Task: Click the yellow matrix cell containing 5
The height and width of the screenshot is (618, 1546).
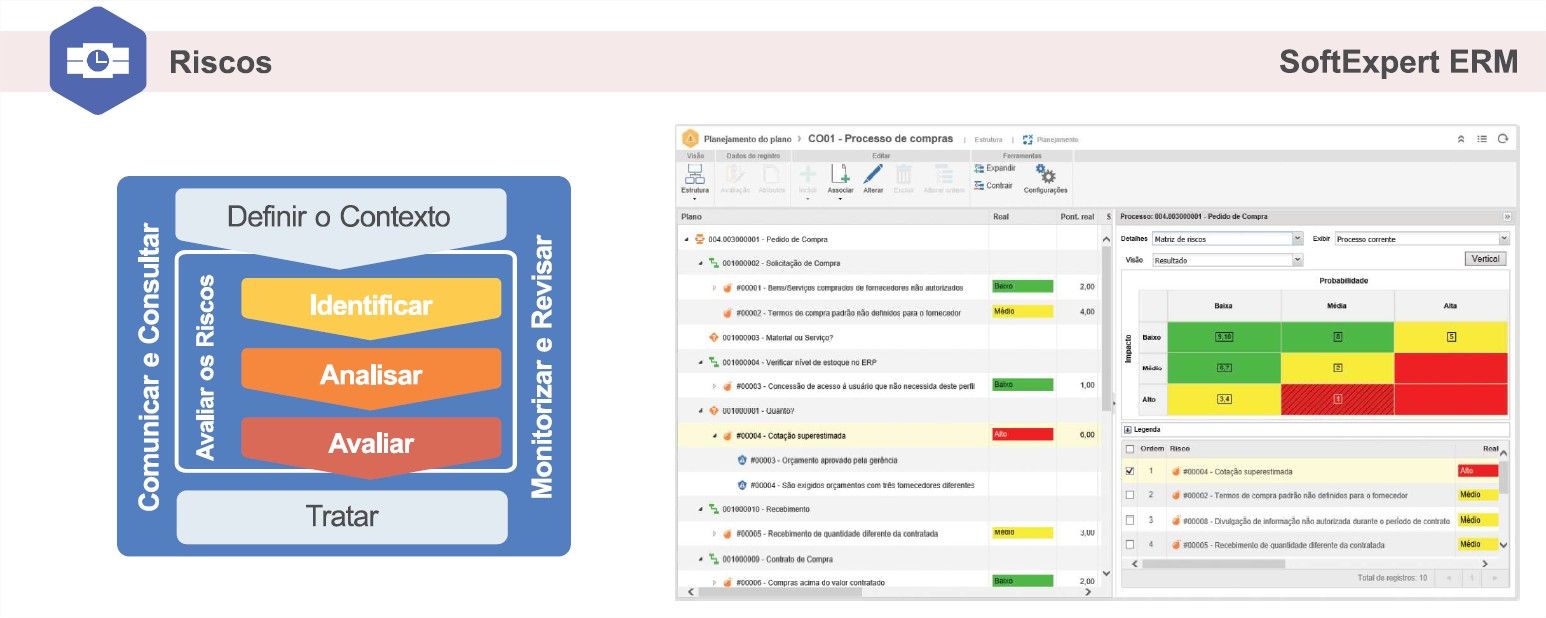Action: tap(1451, 337)
